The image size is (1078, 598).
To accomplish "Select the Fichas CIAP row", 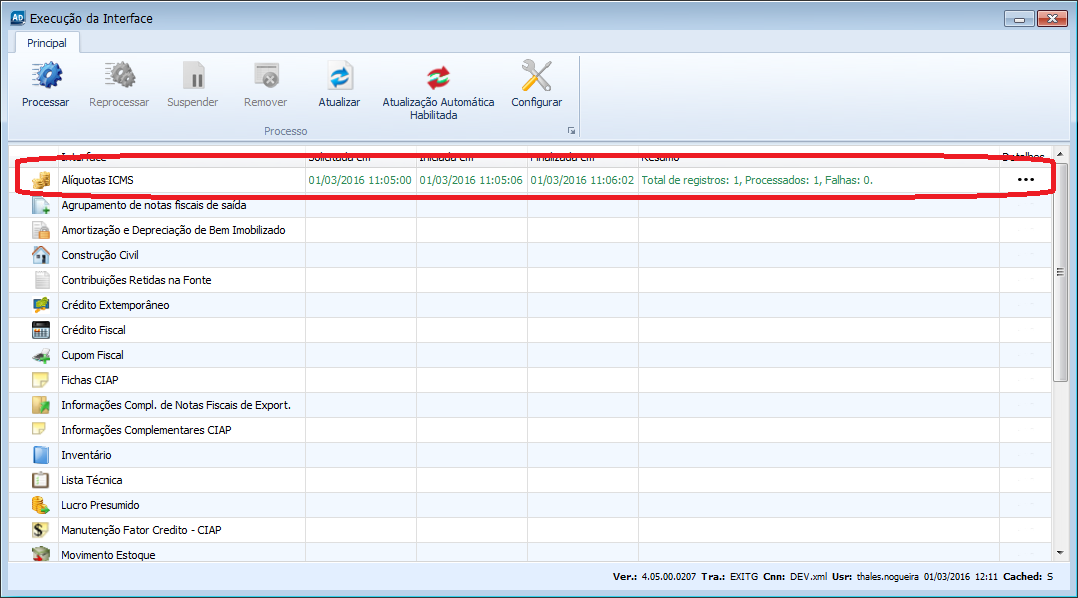I will pyautogui.click(x=90, y=380).
